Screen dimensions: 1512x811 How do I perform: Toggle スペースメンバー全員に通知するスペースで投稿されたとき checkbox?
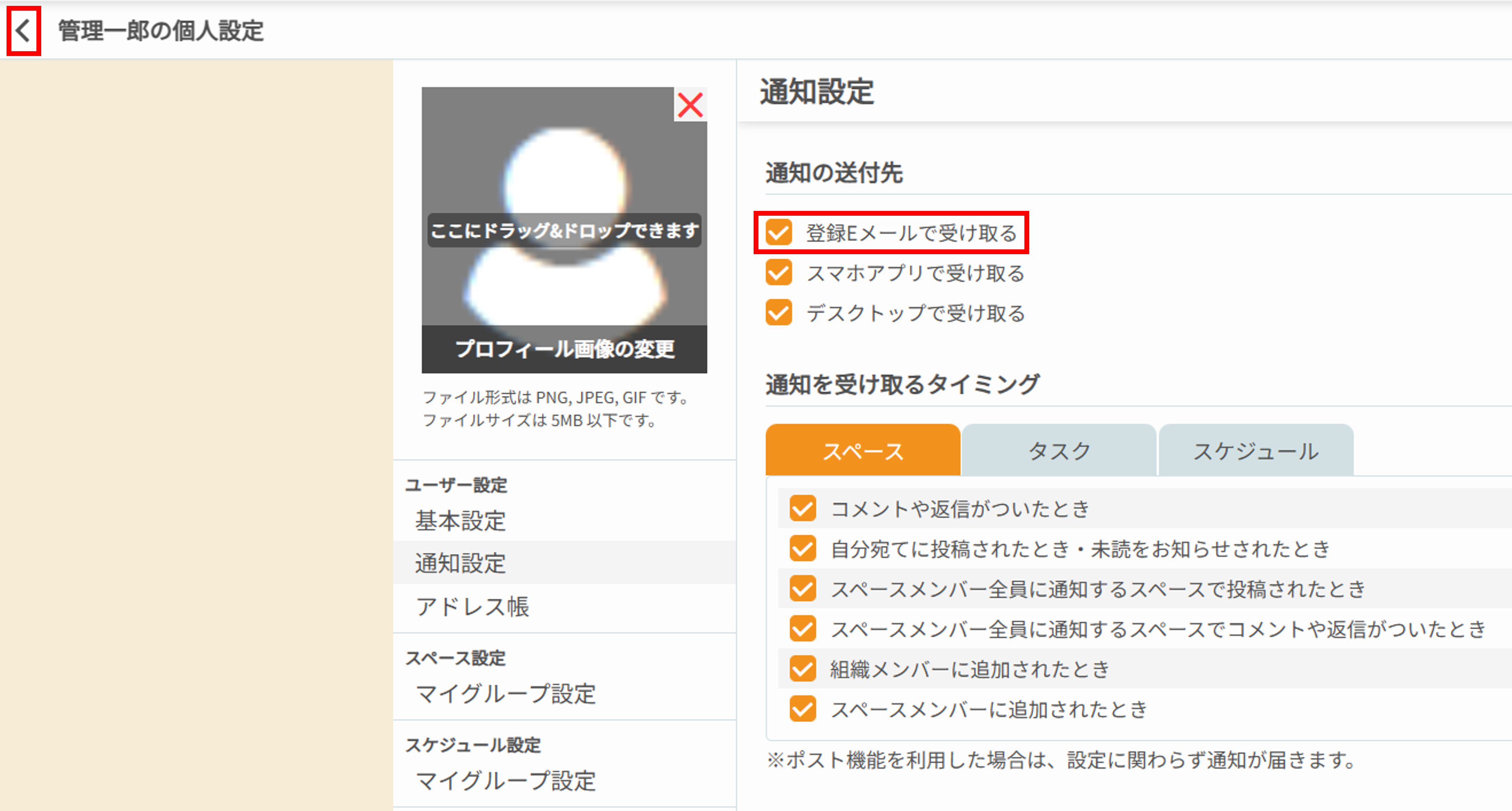coord(802,589)
